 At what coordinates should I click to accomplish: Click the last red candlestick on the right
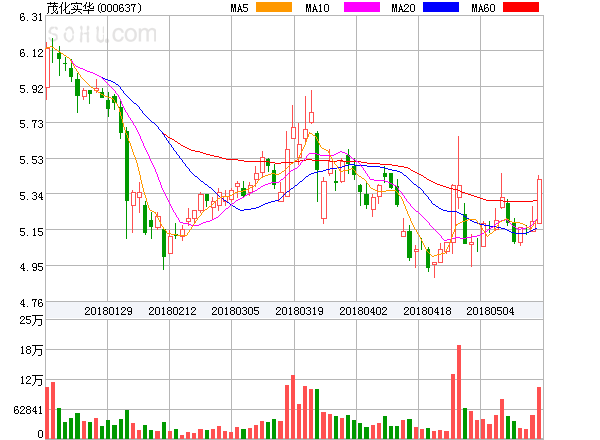[x=539, y=201]
